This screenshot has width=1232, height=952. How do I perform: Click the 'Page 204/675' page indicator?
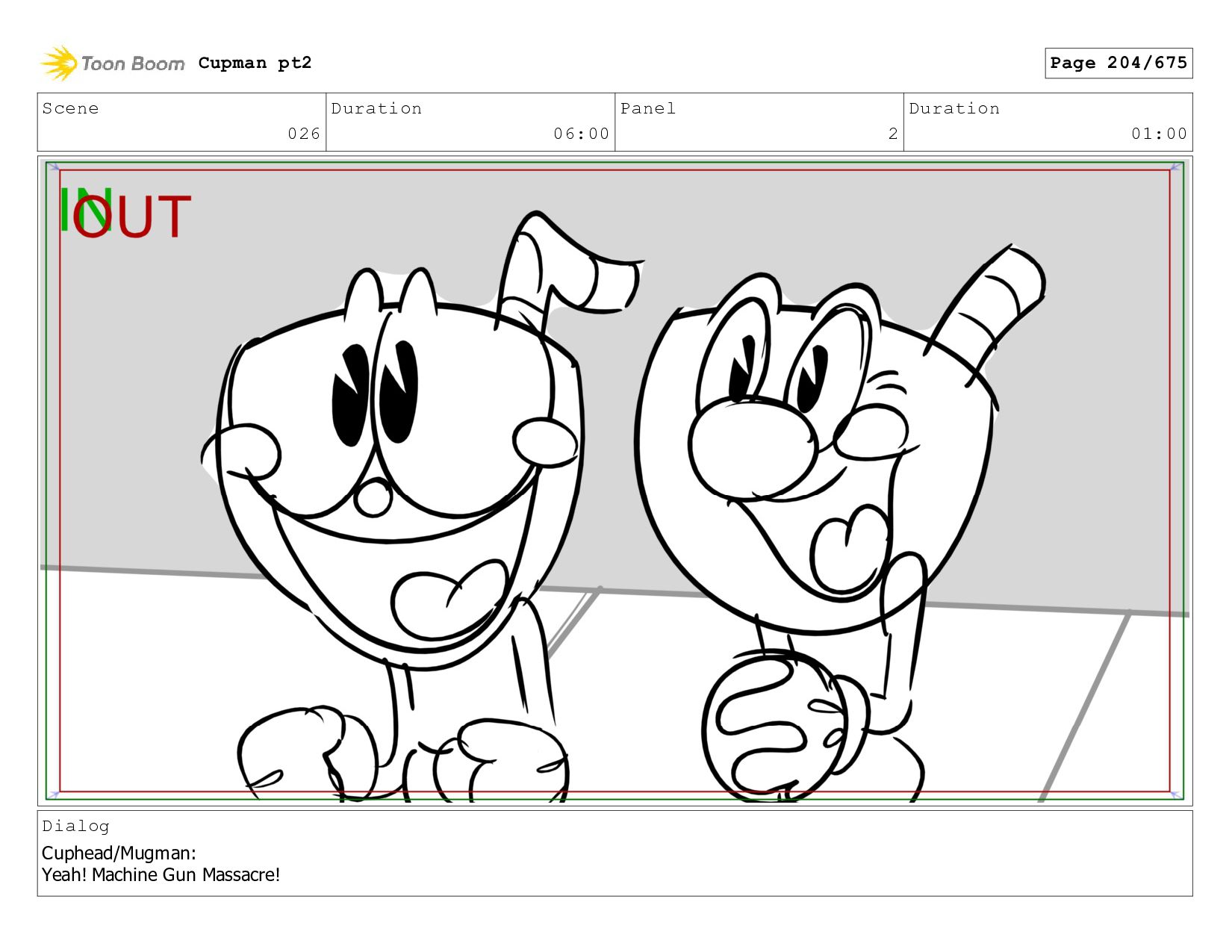point(1118,63)
